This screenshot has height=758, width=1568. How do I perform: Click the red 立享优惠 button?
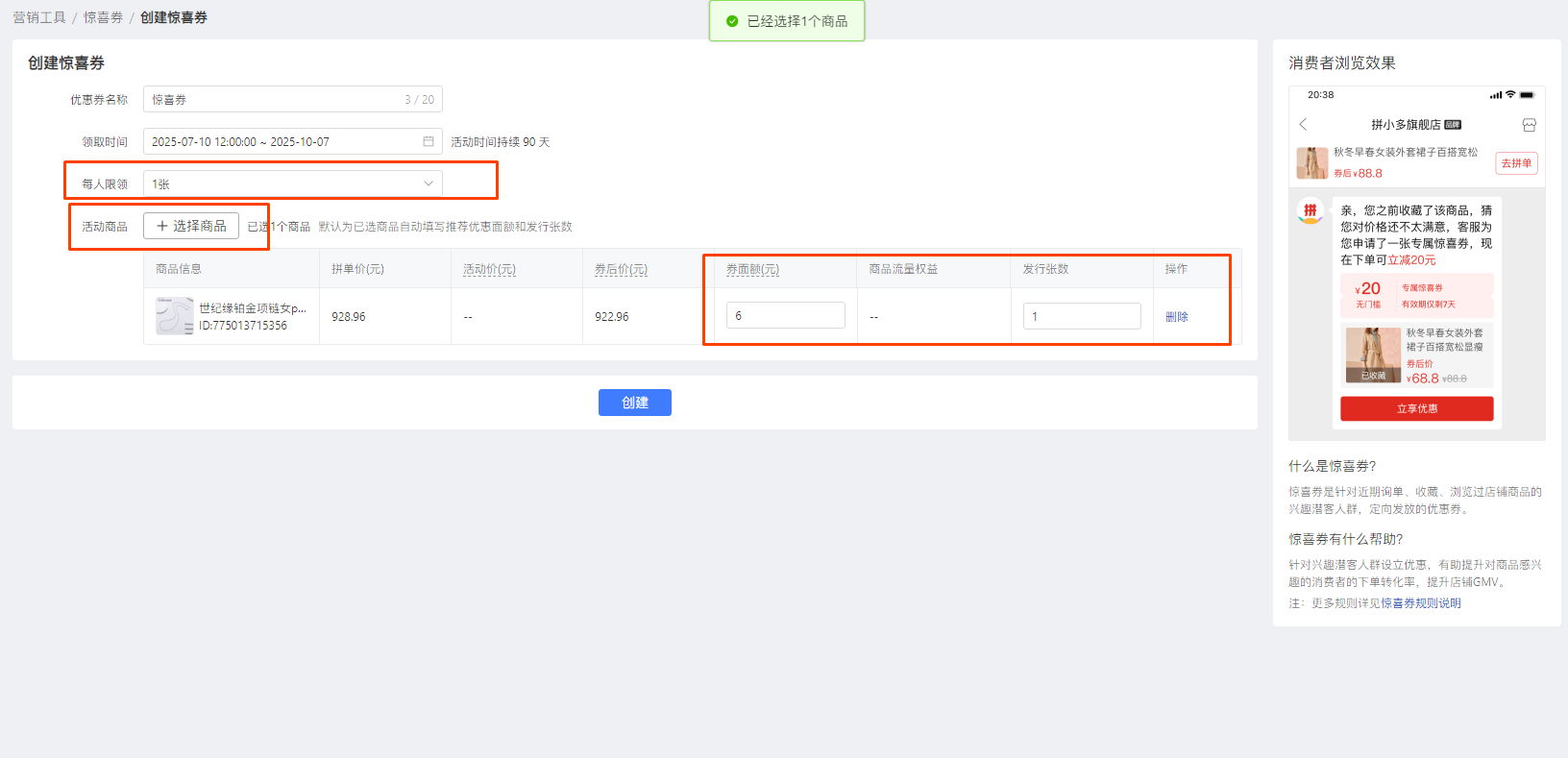[1416, 408]
